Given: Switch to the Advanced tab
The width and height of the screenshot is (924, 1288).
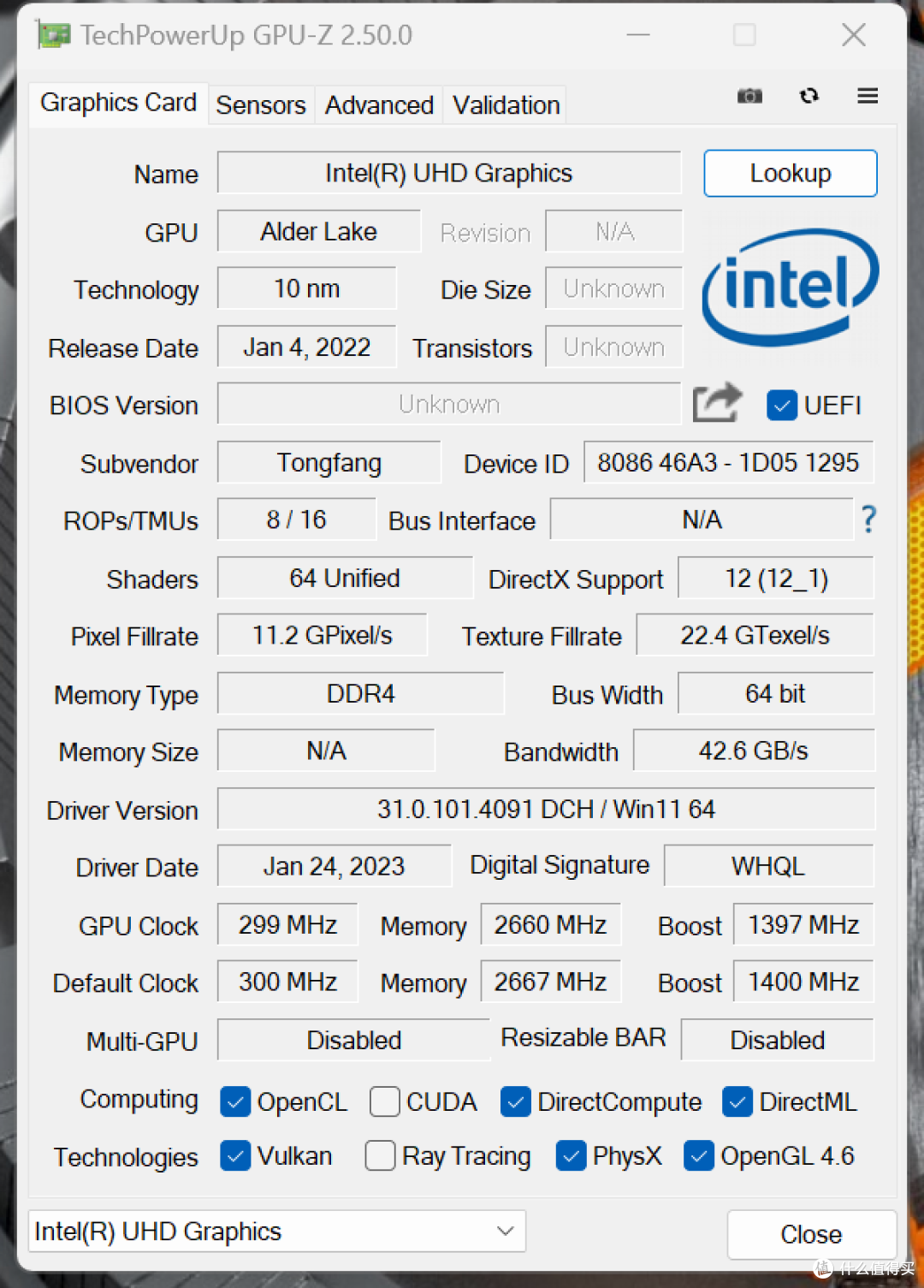Looking at the screenshot, I should point(379,105).
